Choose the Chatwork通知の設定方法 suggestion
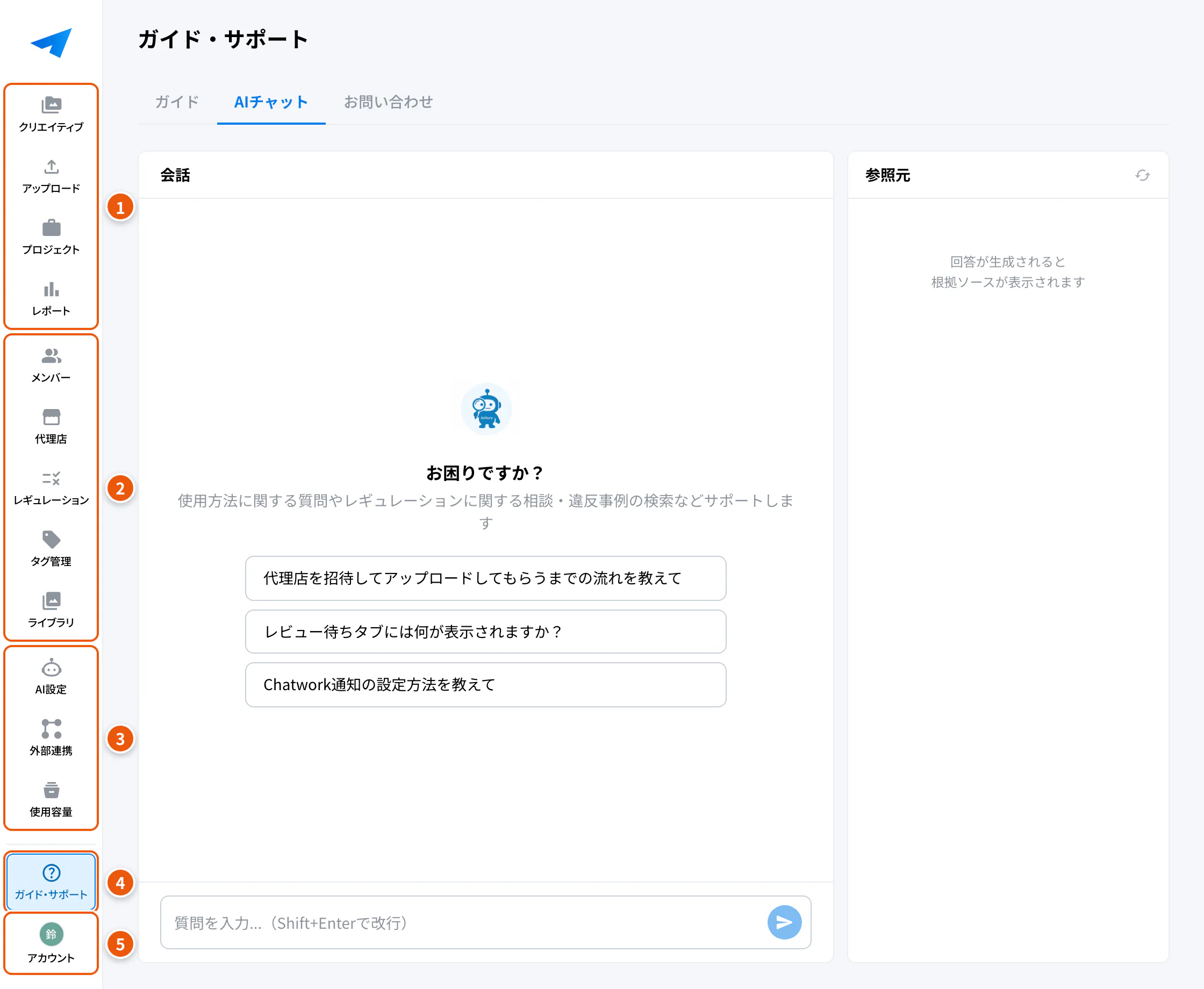This screenshot has width=1204, height=989. pos(486,685)
